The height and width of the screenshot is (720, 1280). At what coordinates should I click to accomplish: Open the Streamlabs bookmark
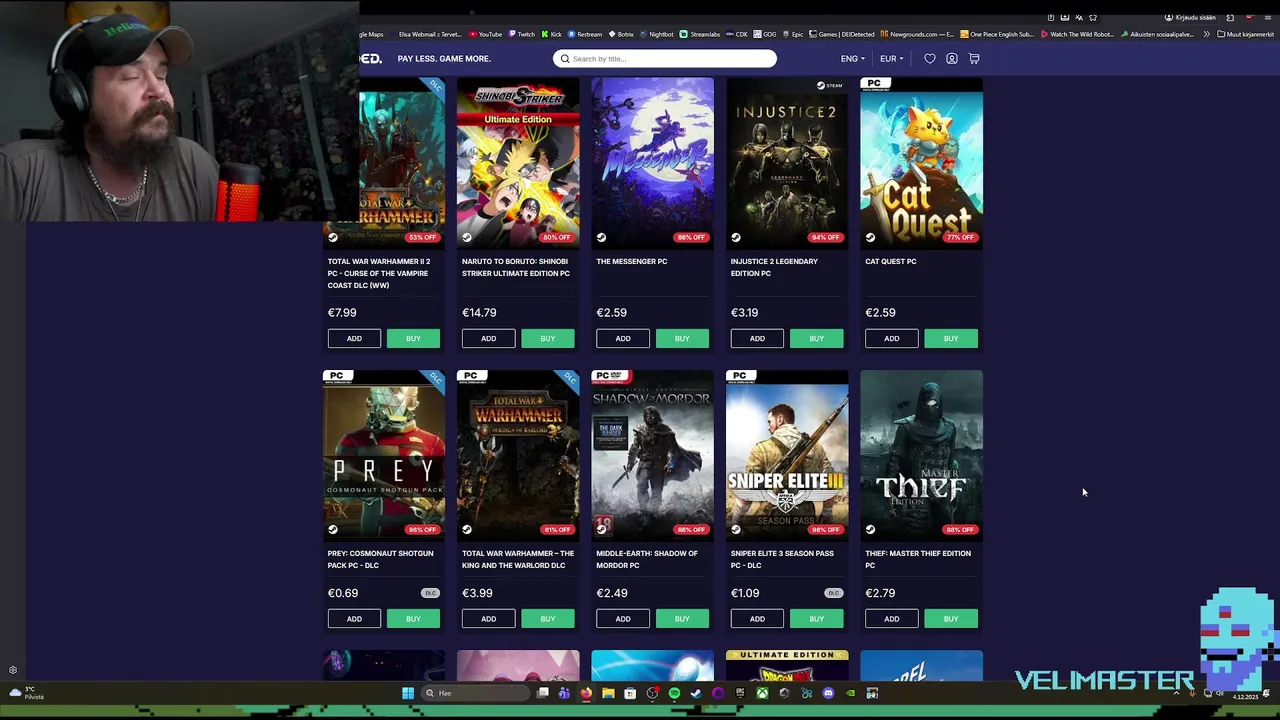tap(700, 34)
